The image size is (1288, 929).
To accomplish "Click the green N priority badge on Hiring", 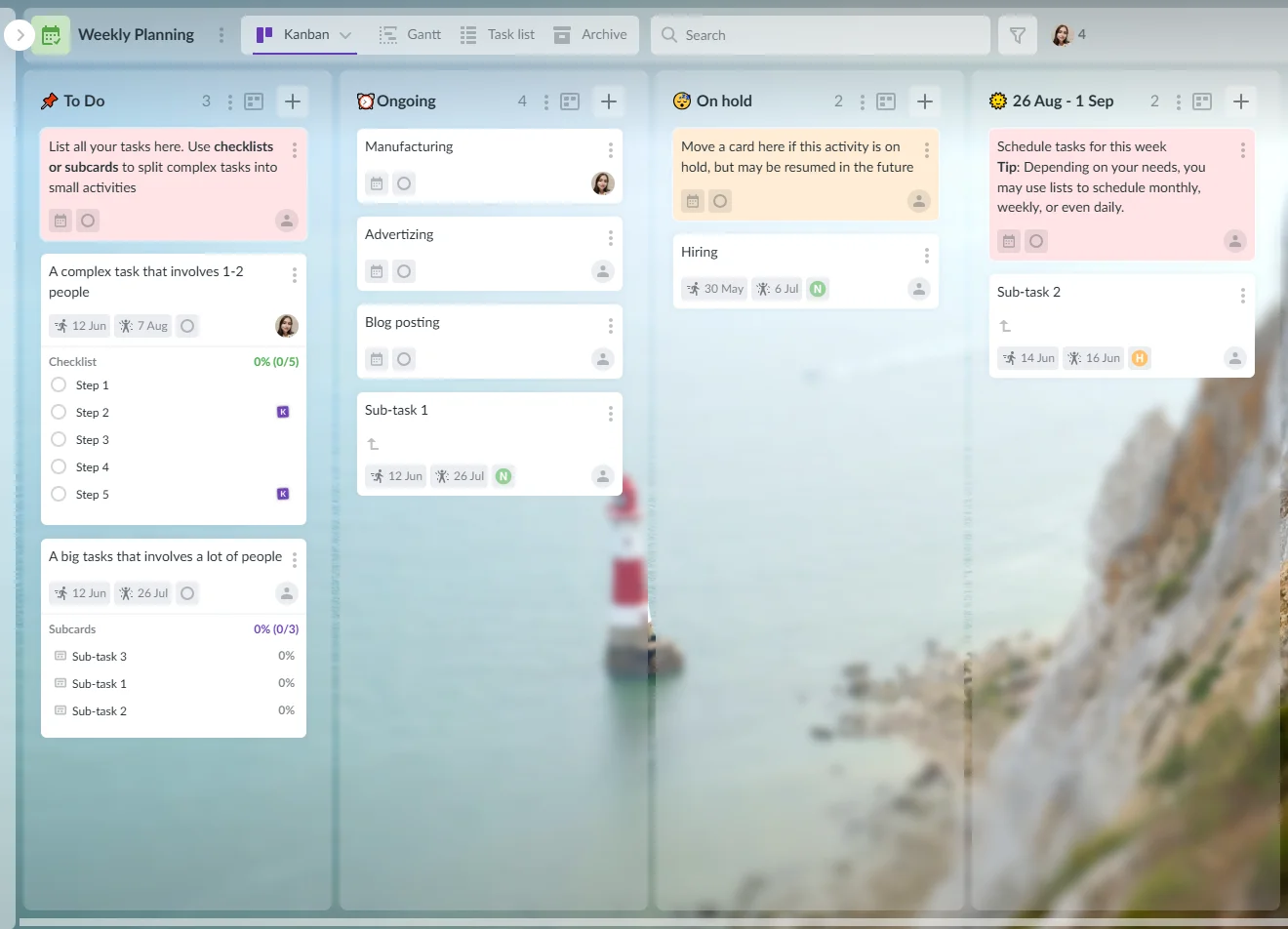I will coord(818,289).
